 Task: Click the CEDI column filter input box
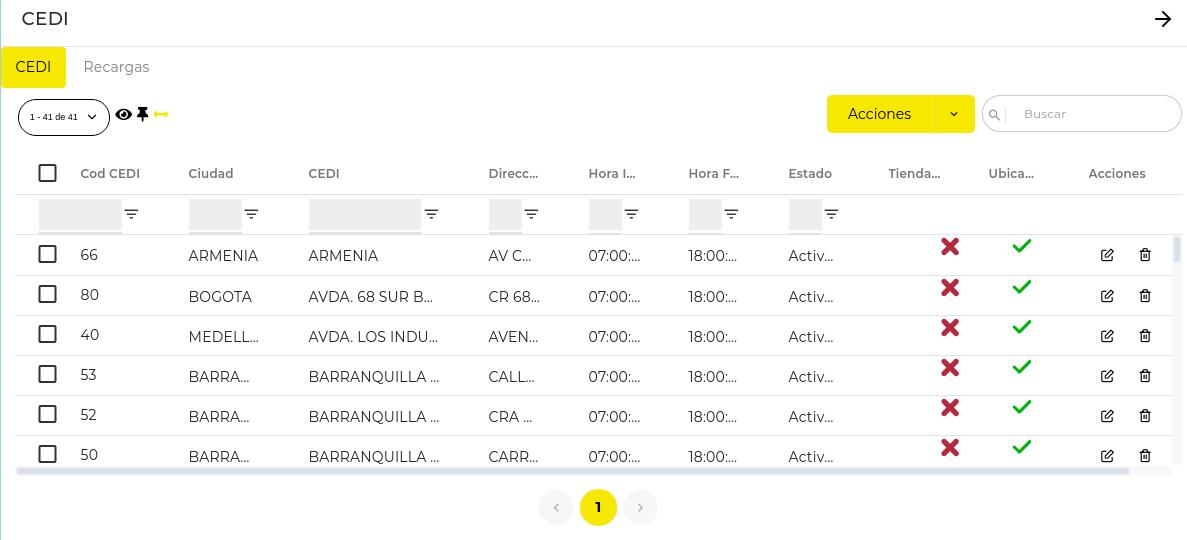(365, 214)
